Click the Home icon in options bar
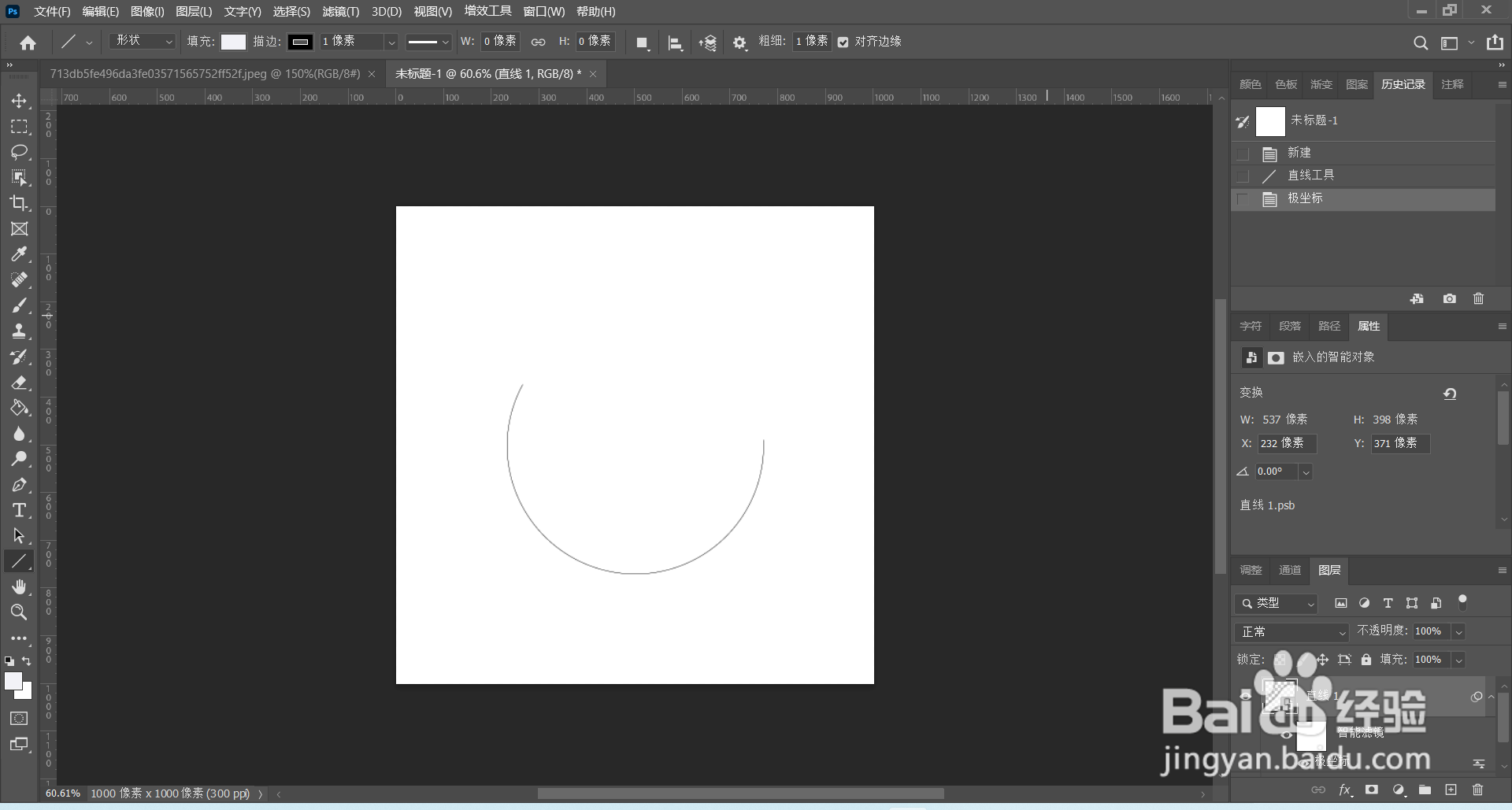The height and width of the screenshot is (810, 1512). [x=28, y=43]
